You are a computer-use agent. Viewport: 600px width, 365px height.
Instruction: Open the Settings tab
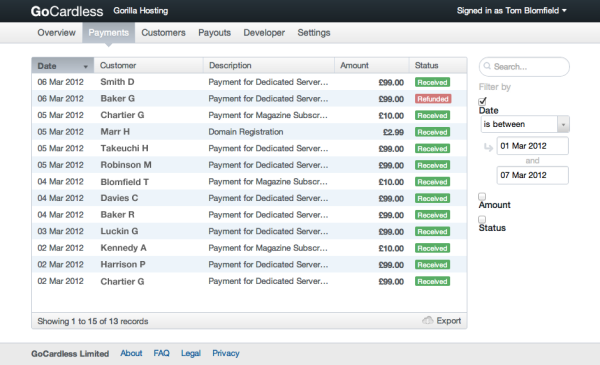(314, 33)
